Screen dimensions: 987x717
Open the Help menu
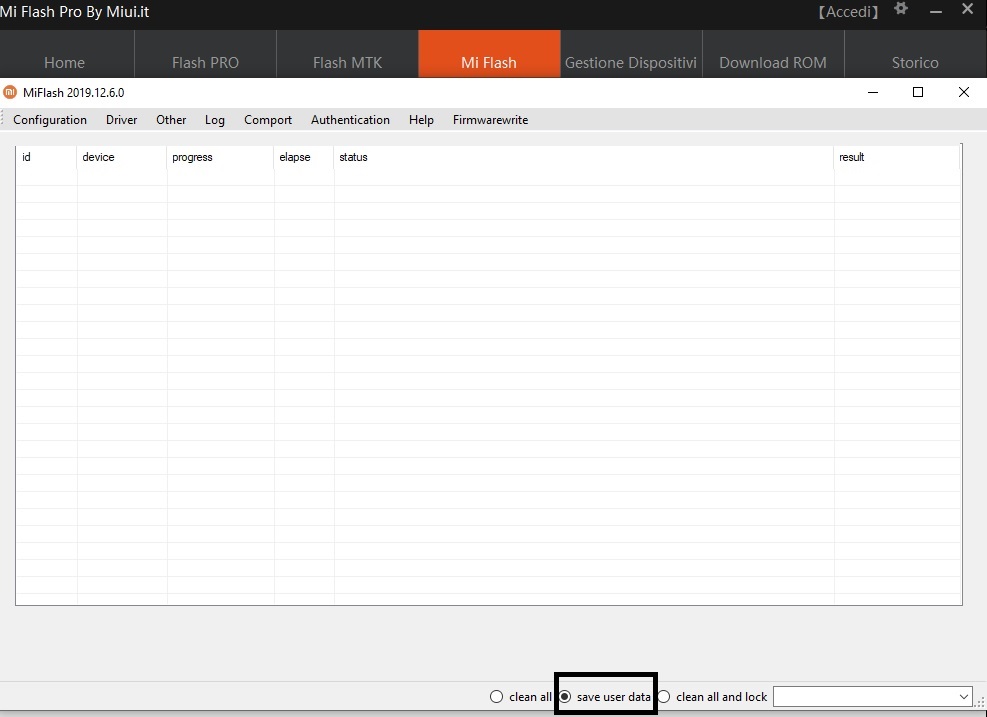[421, 120]
